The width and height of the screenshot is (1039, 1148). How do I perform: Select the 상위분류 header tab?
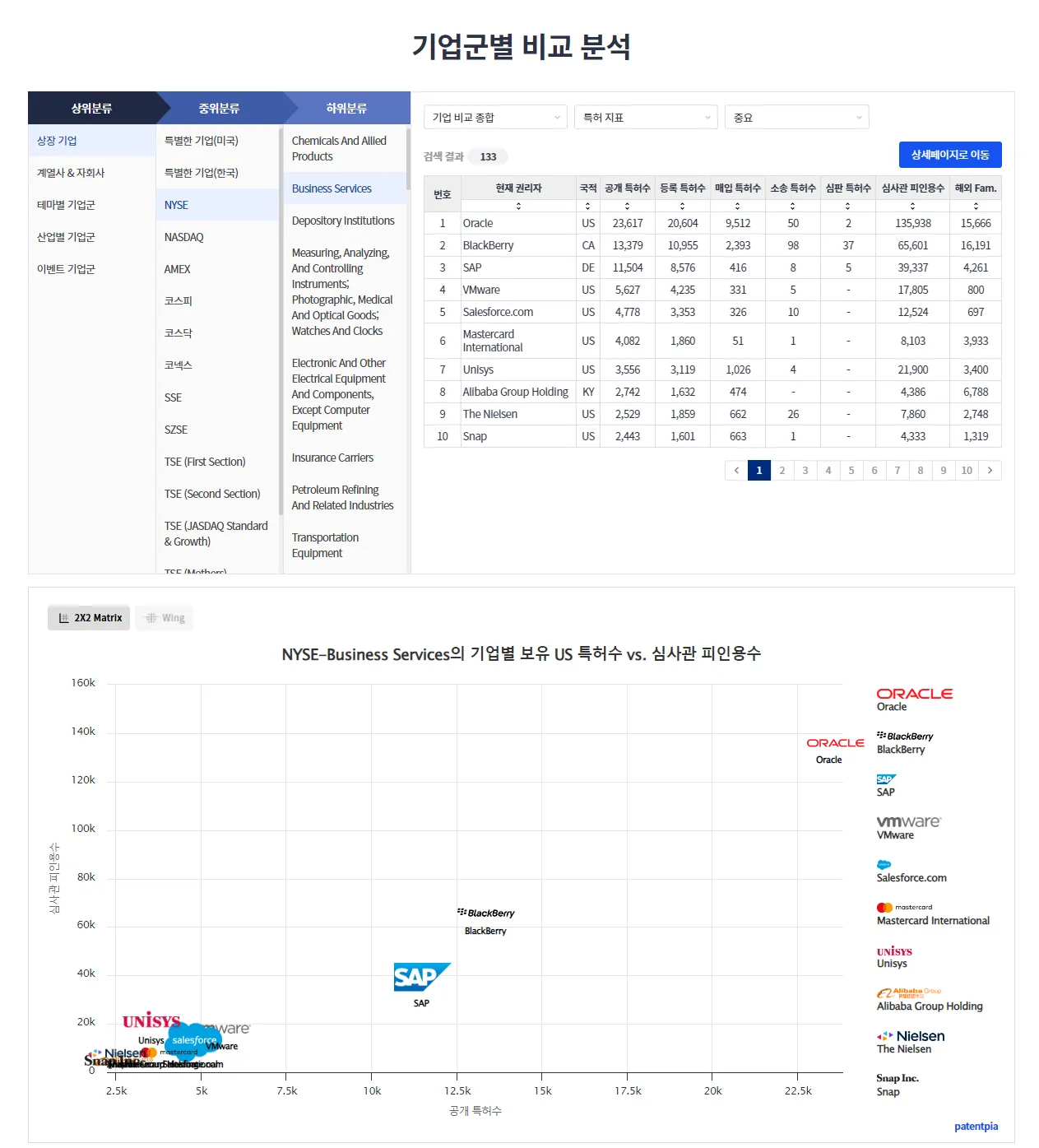92,108
